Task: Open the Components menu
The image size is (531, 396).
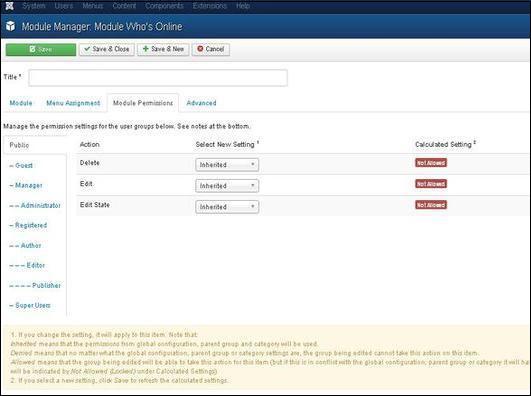Action: click(x=164, y=6)
